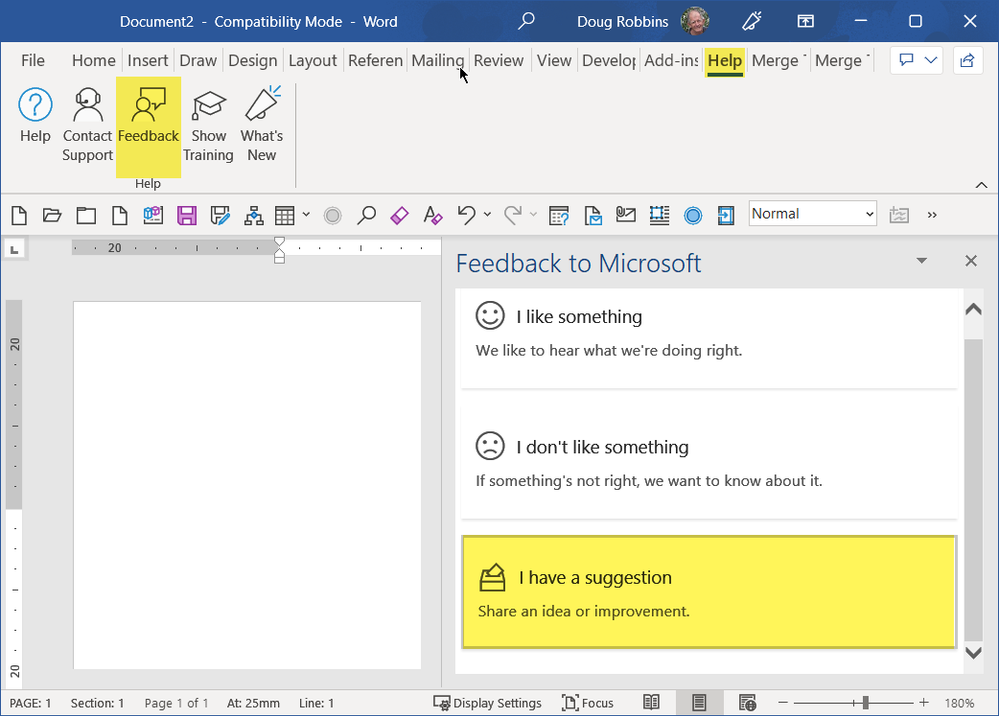Click the magnifier Find icon in toolbar

pyautogui.click(x=366, y=215)
